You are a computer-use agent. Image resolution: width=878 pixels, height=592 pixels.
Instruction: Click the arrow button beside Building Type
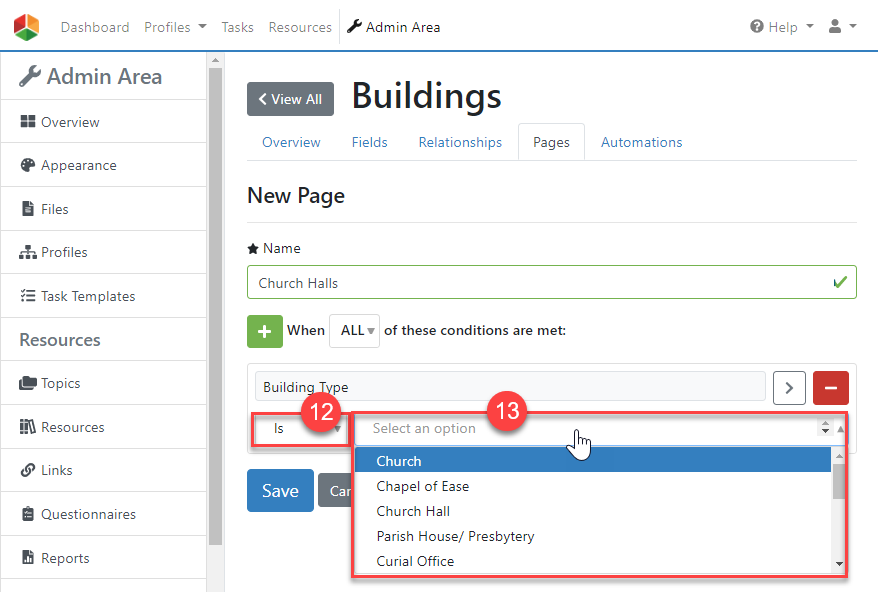[x=789, y=387]
